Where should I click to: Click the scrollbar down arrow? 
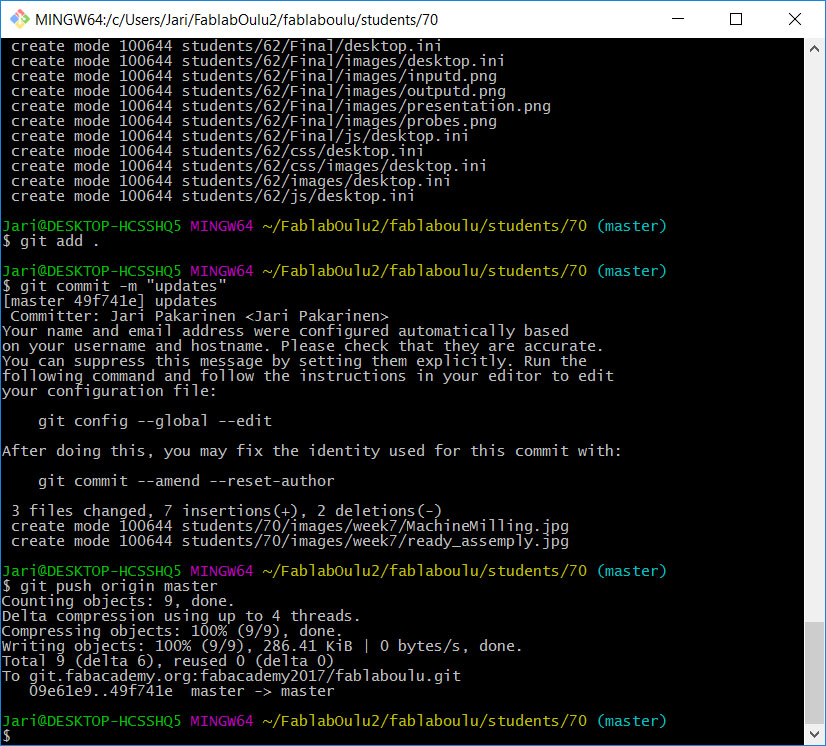coord(814,734)
